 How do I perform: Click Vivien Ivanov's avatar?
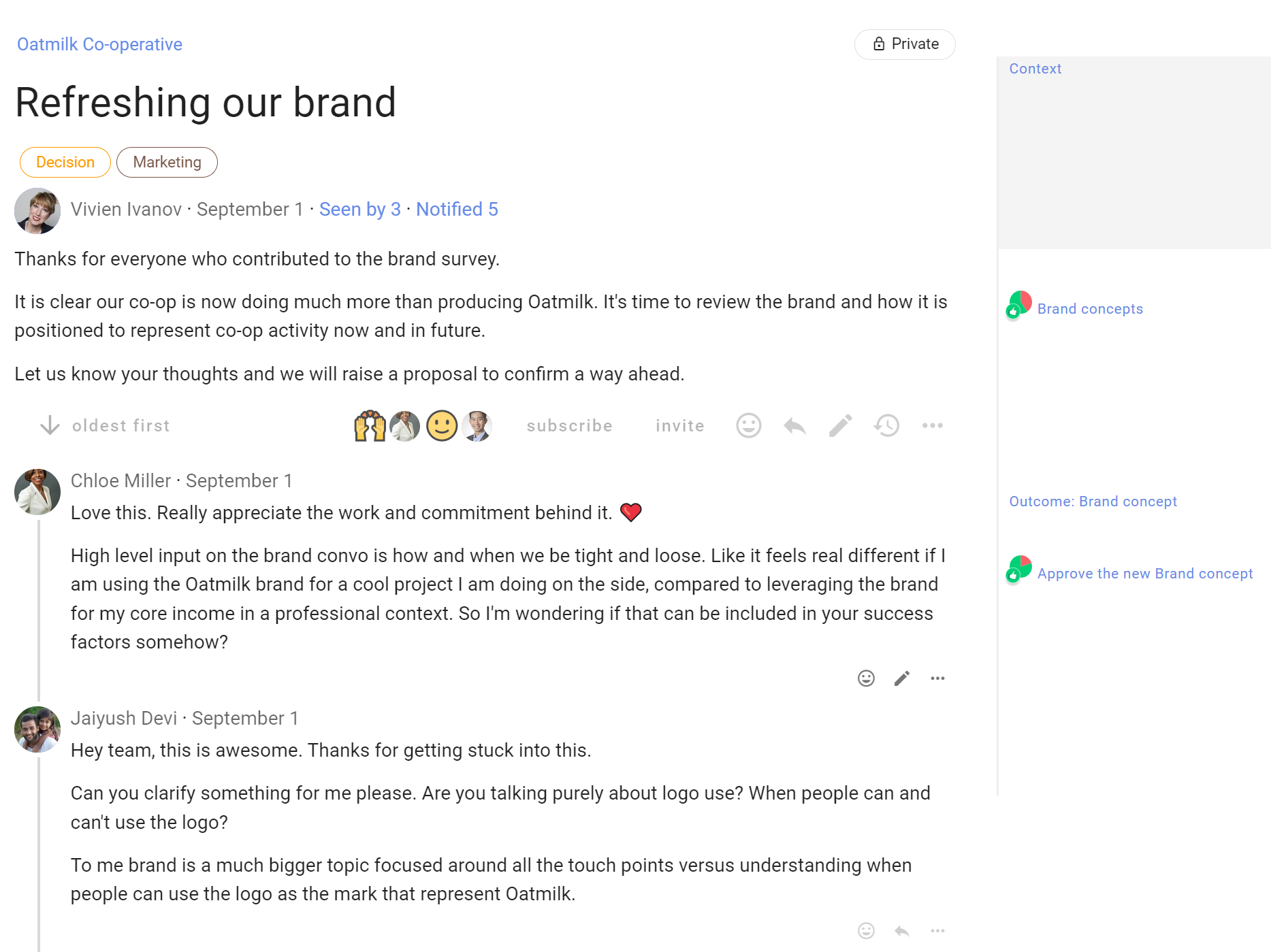pos(37,211)
